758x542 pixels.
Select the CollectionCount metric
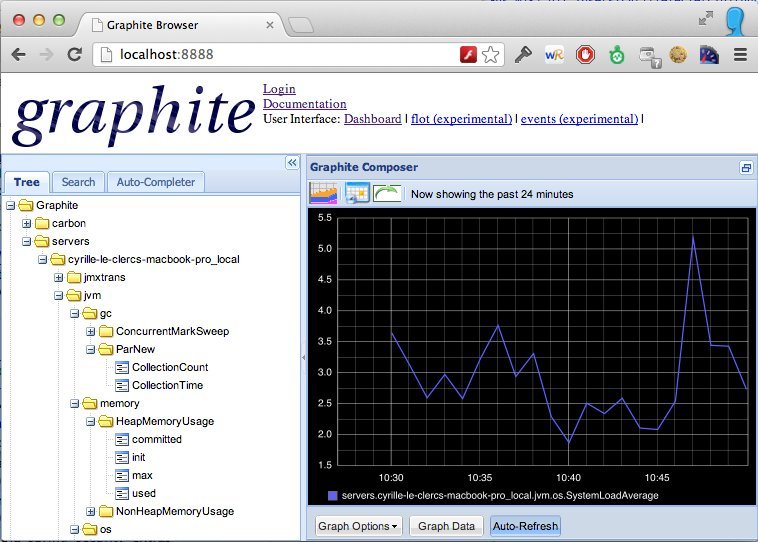click(170, 367)
